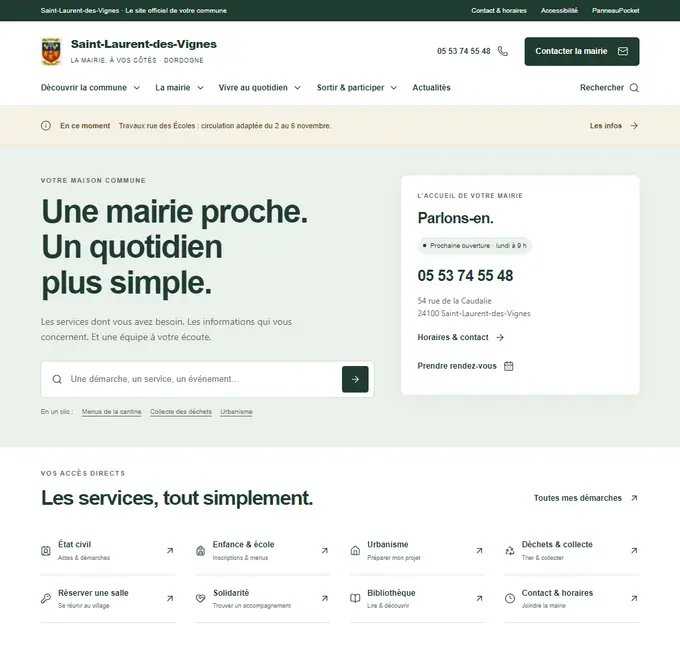Click the Enfance & école backpack icon

pyautogui.click(x=200, y=551)
